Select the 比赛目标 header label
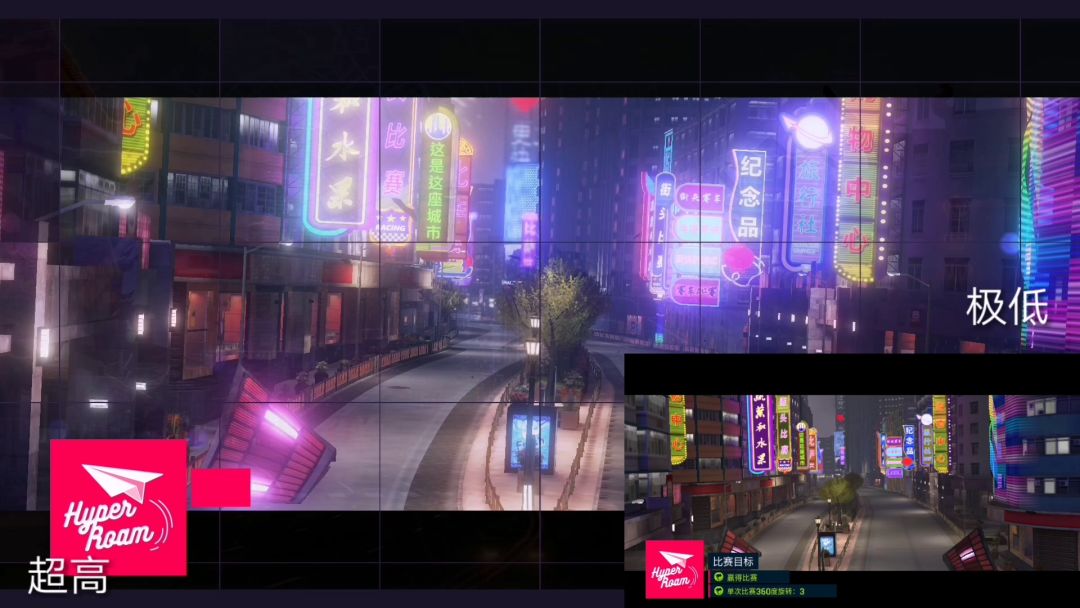This screenshot has height=608, width=1080. coord(734,562)
